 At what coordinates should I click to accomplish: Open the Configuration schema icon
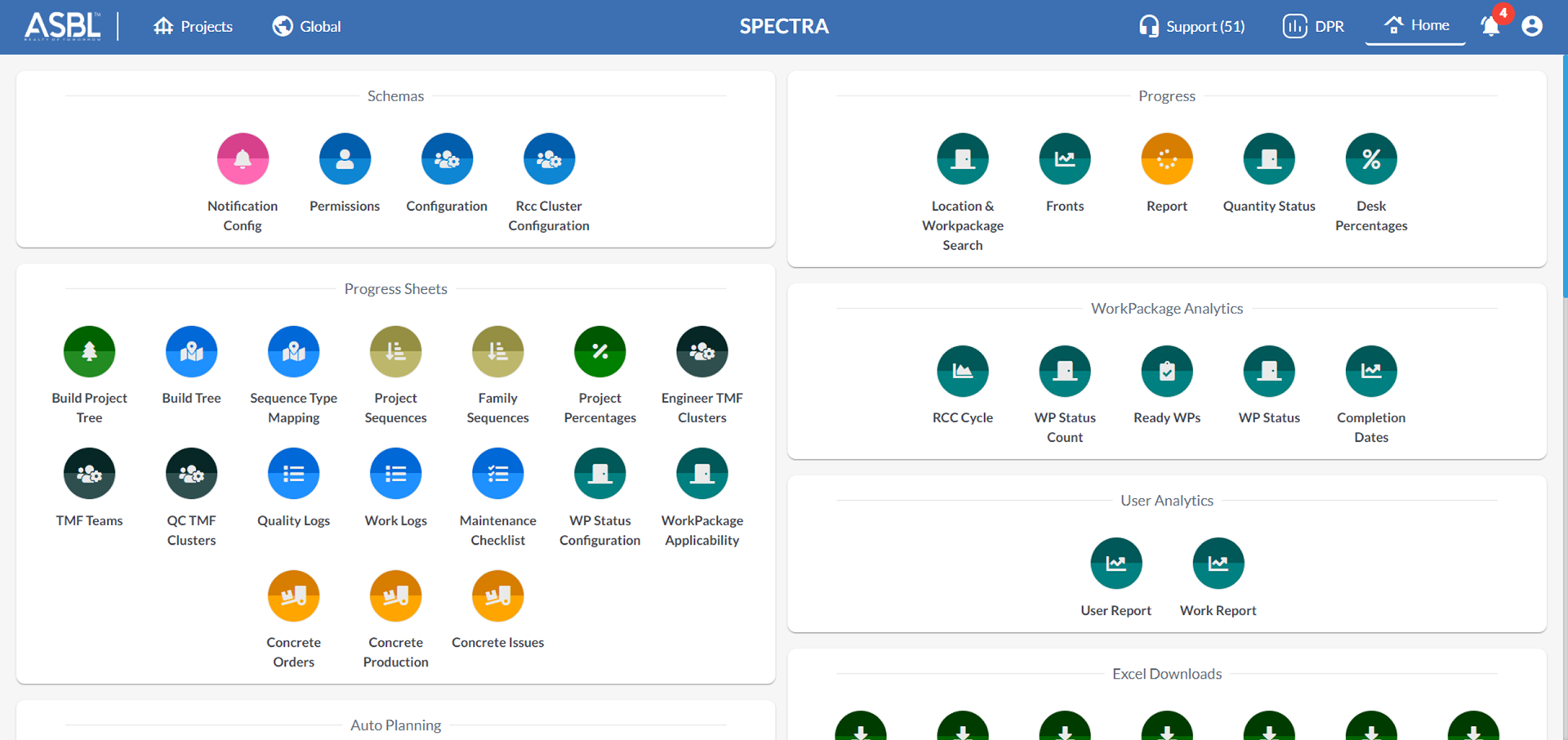pos(447,158)
